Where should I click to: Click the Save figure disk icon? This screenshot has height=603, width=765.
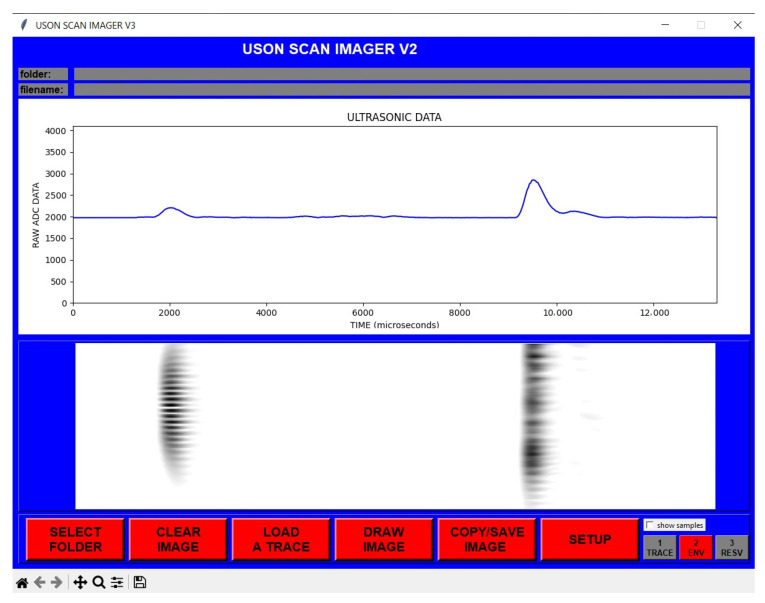(140, 582)
